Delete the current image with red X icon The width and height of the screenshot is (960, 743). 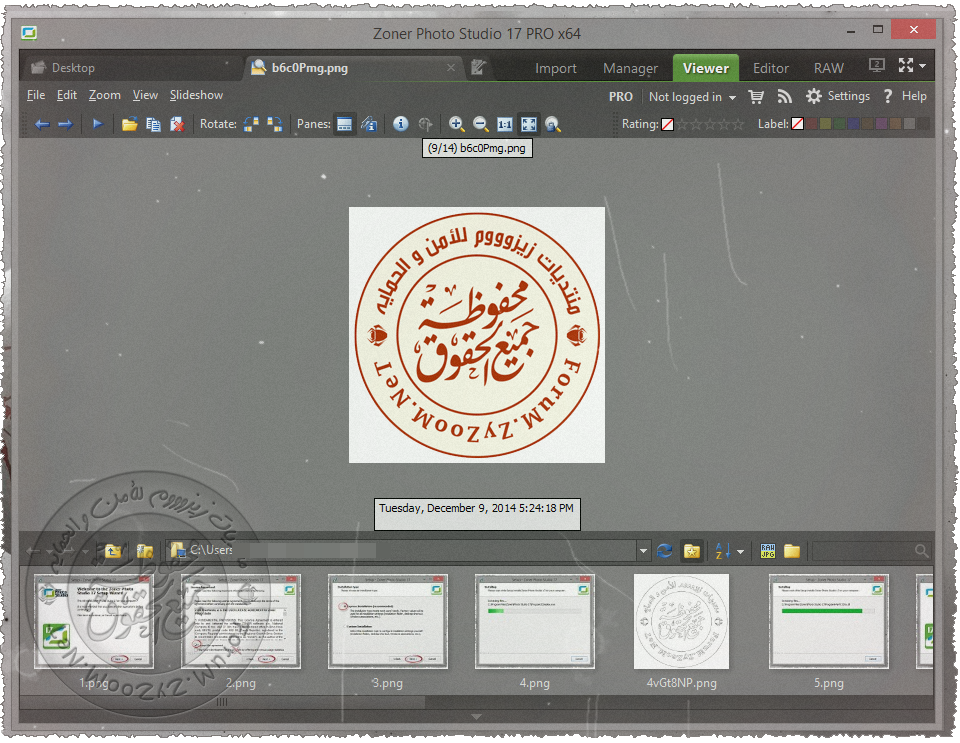click(x=177, y=124)
